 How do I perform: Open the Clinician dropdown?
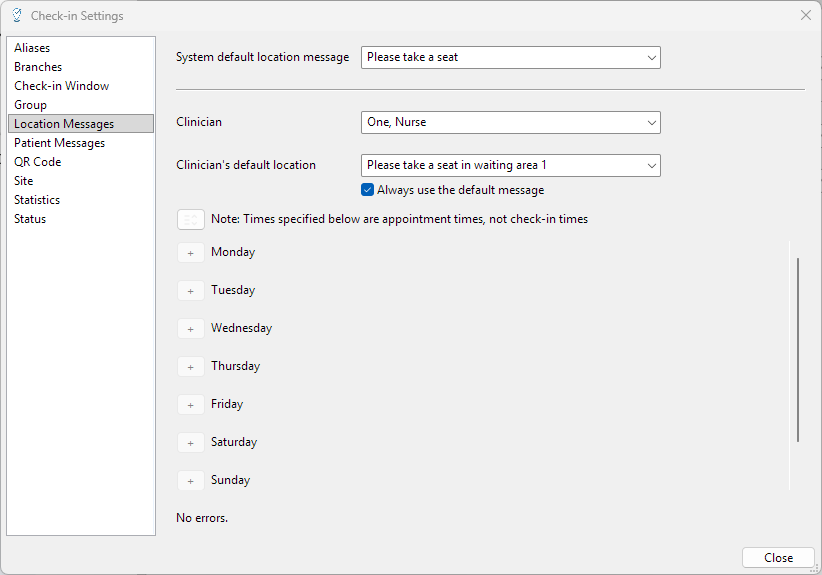[510, 122]
